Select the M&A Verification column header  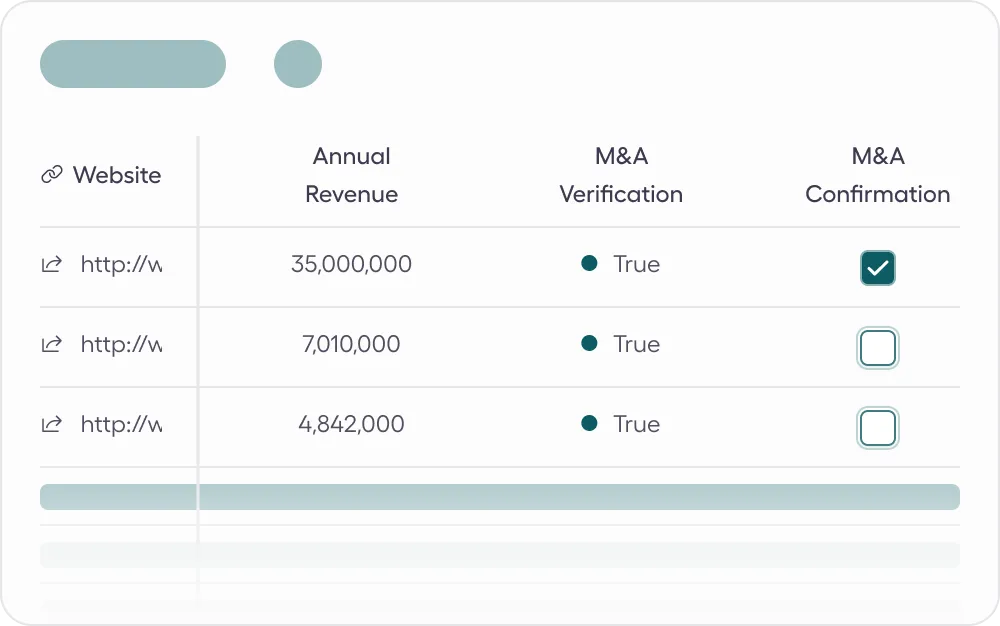tap(620, 175)
